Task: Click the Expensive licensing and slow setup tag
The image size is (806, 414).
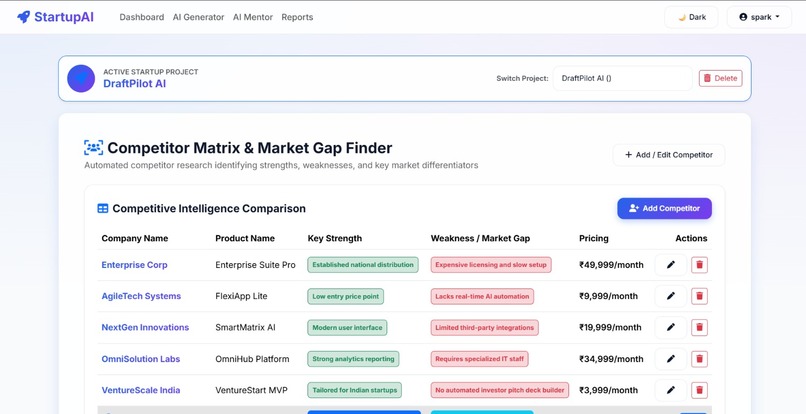Action: [491, 265]
